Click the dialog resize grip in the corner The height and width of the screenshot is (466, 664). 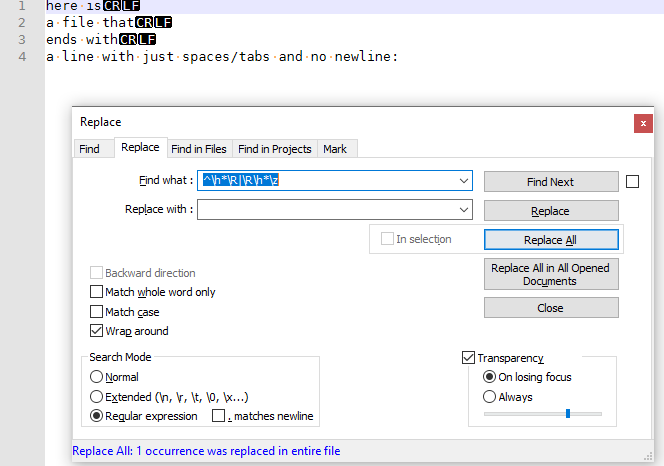point(648,456)
